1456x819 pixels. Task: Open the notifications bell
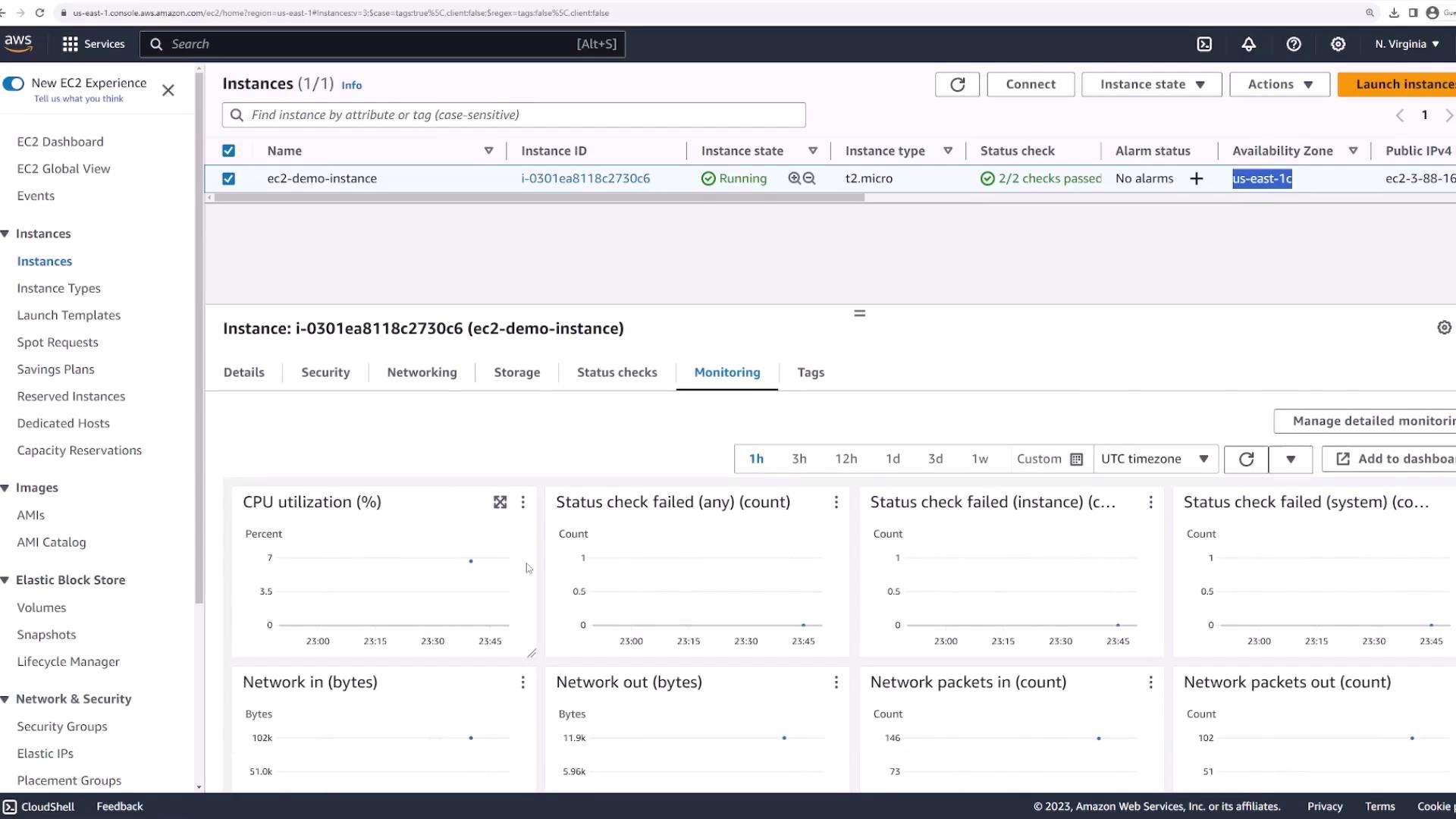1248,44
